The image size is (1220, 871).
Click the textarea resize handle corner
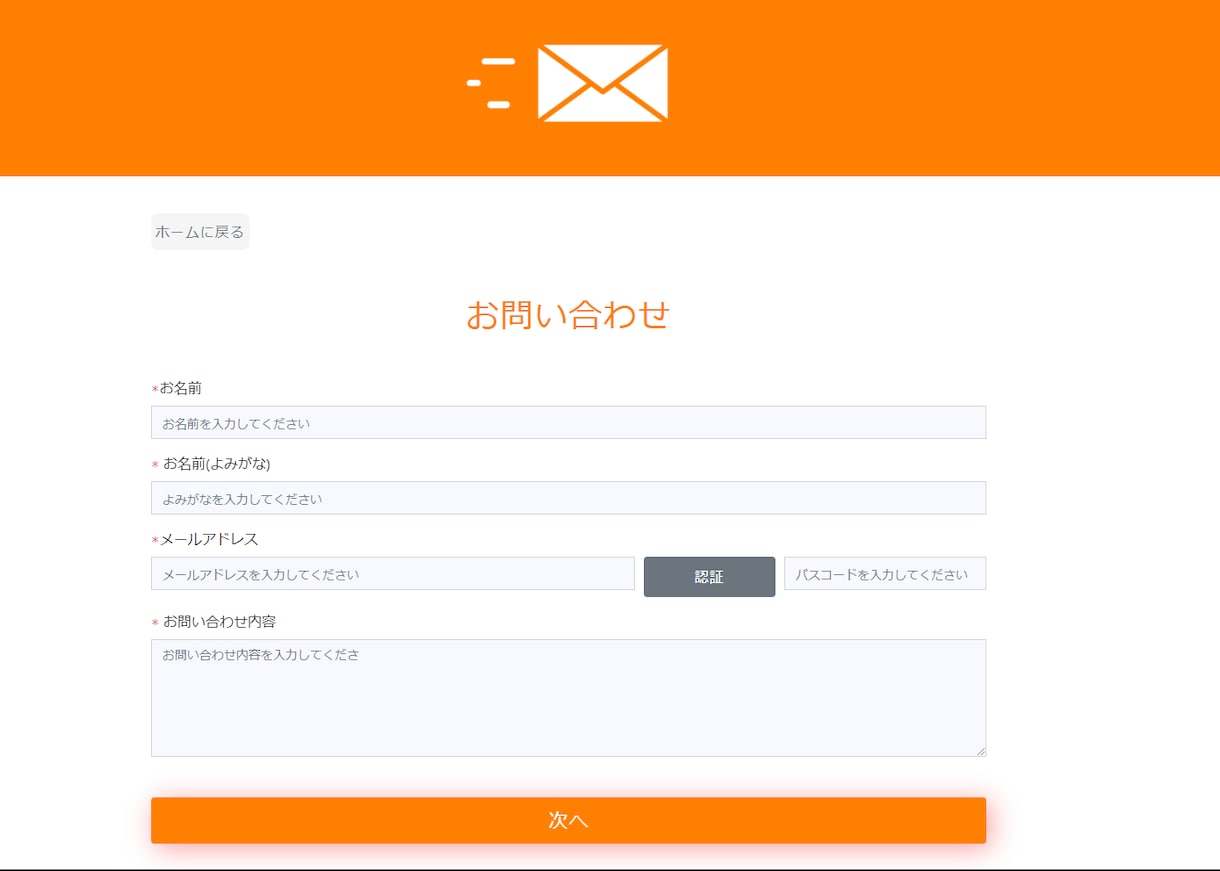pyautogui.click(x=980, y=751)
